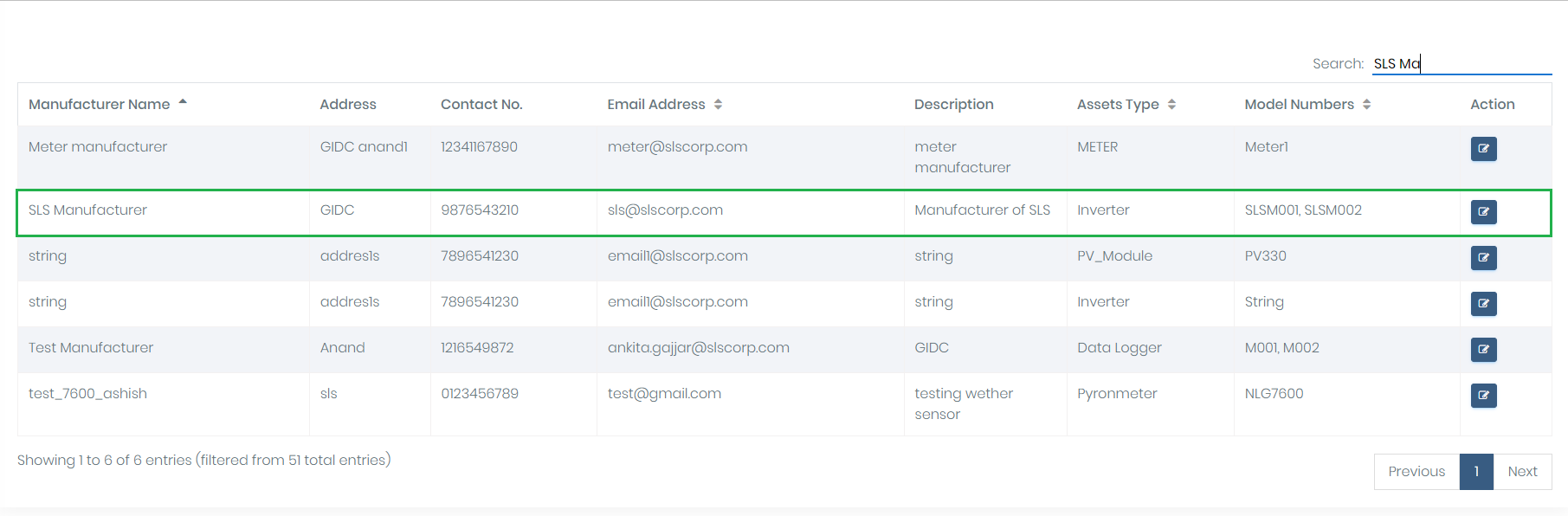Click the Address column header

[347, 104]
